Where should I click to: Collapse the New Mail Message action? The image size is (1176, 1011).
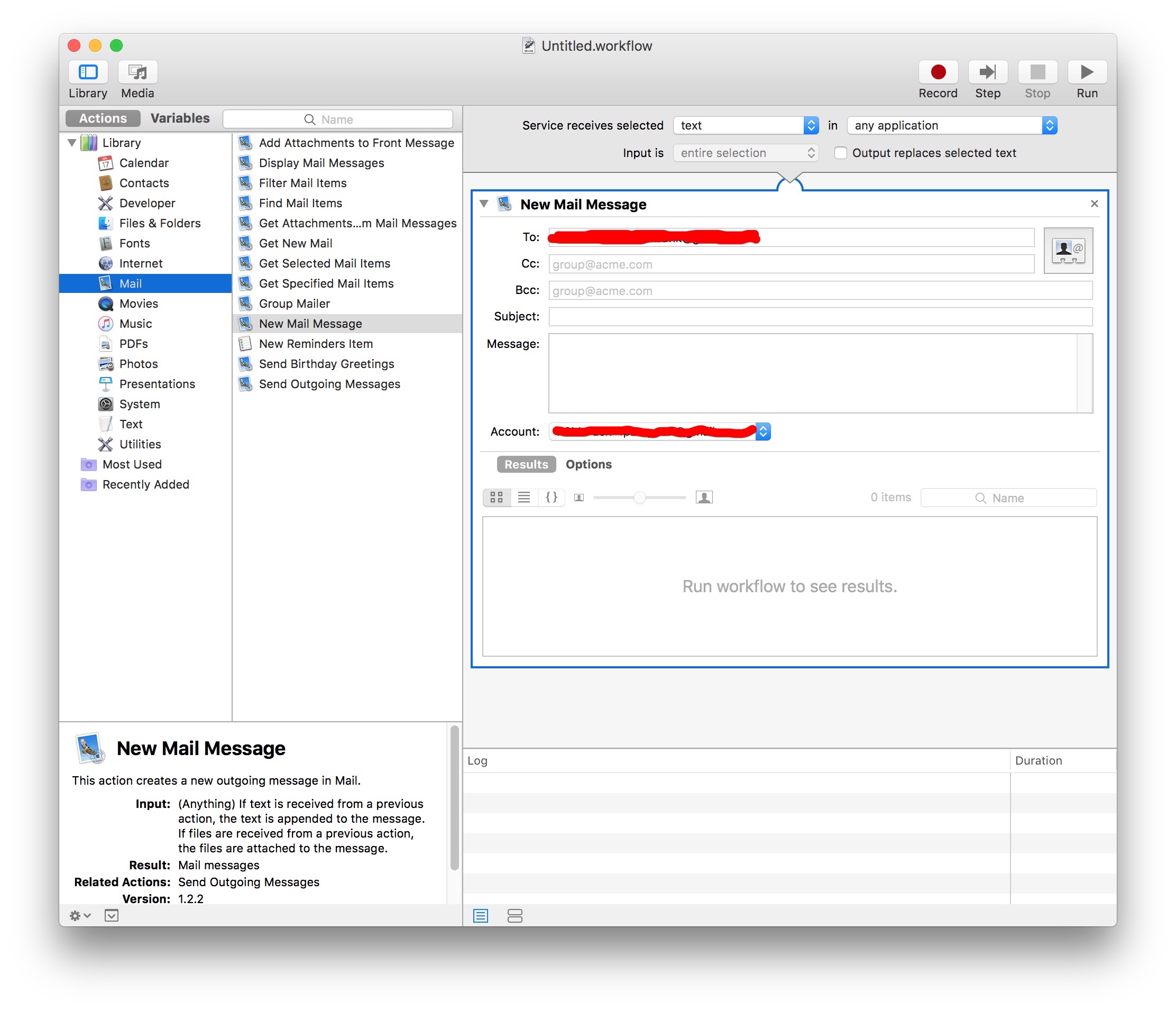484,204
